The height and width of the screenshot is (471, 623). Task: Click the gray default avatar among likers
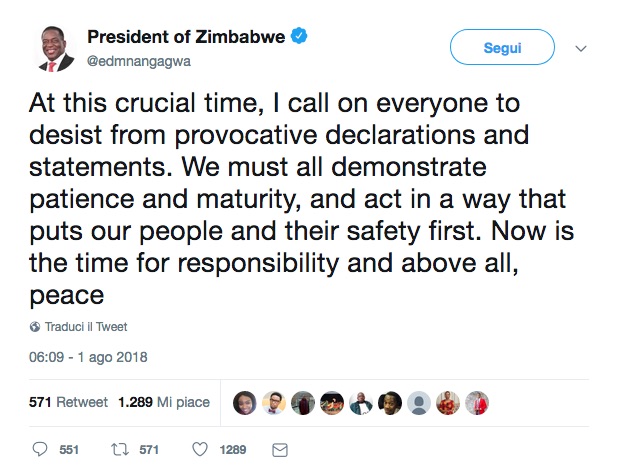[x=419, y=402]
